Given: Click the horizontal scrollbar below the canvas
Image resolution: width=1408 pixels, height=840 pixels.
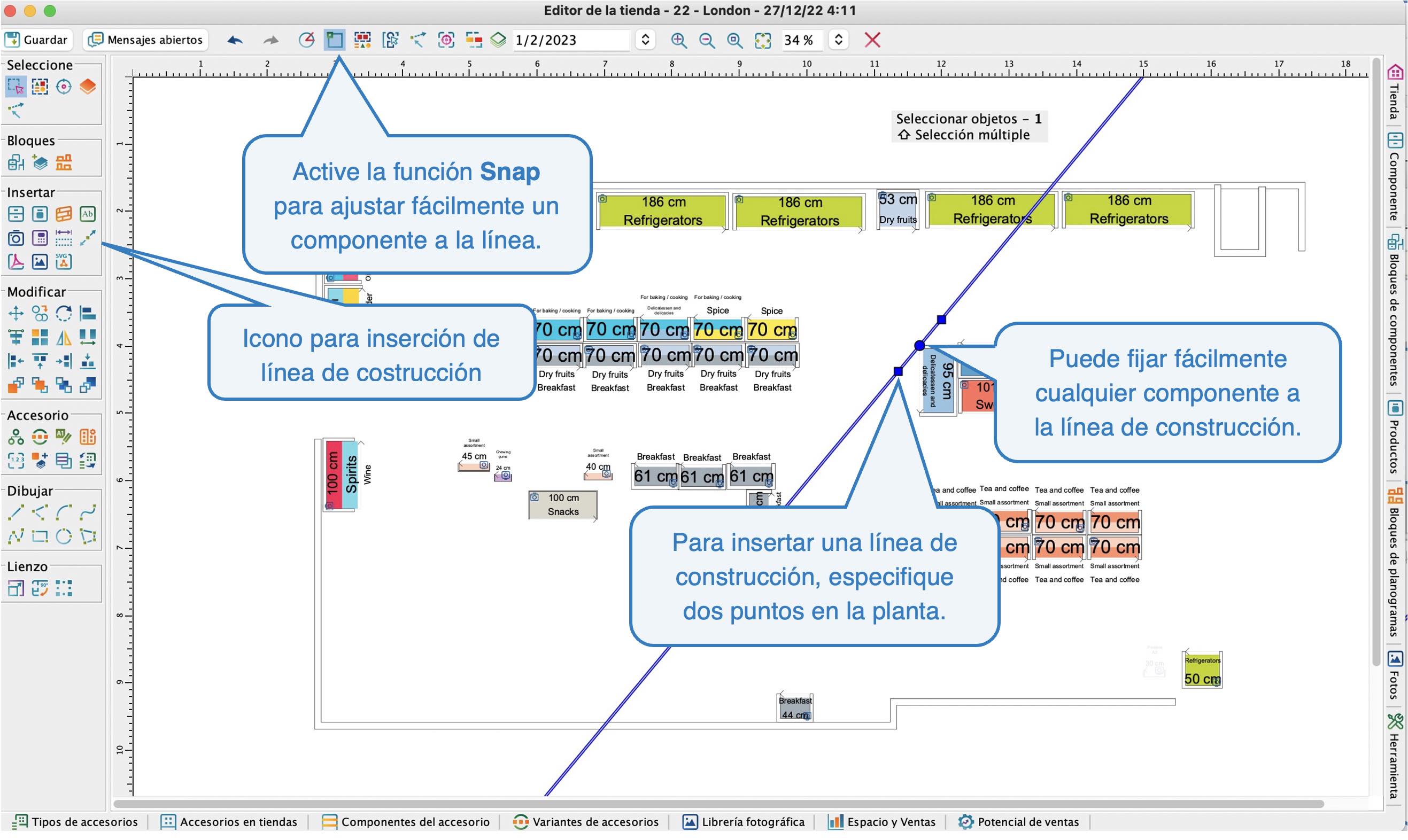Looking at the screenshot, I should pos(719,804).
